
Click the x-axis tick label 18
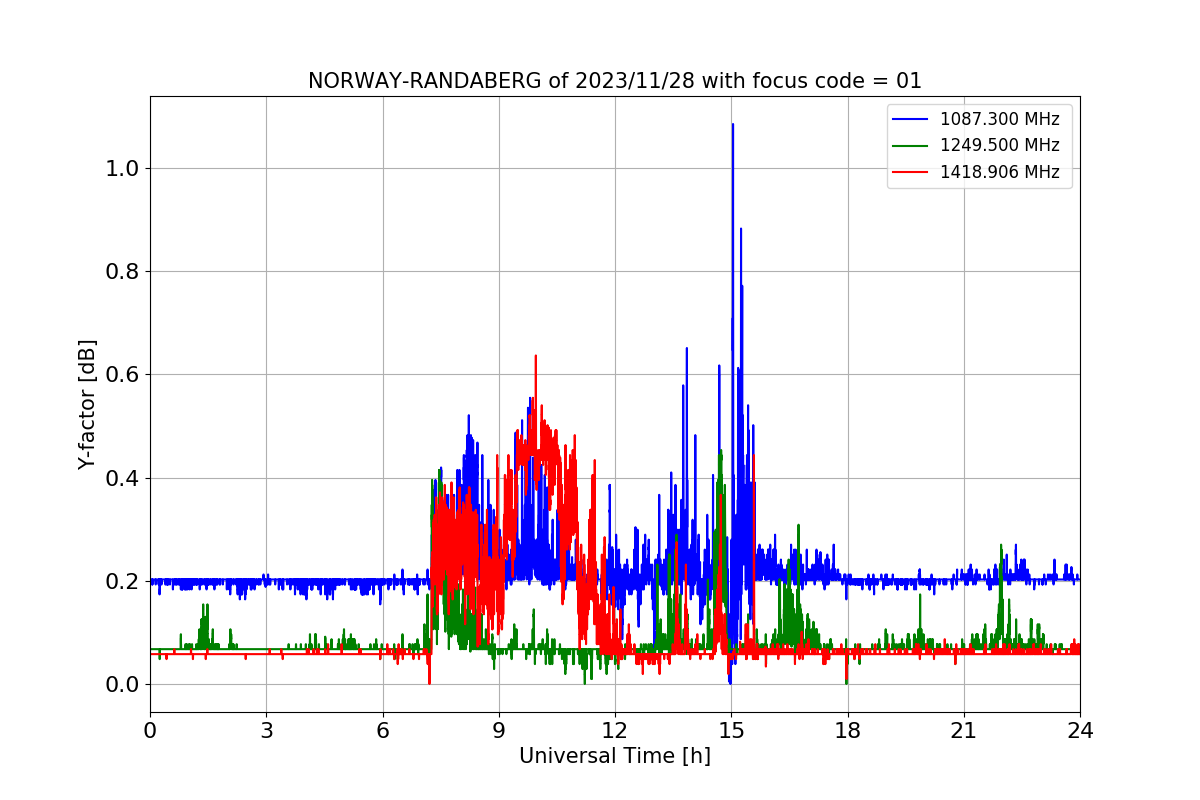click(x=848, y=731)
